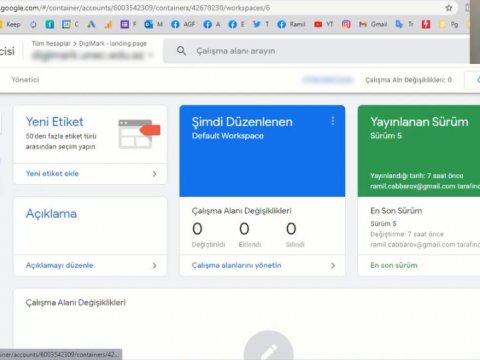Viewport: 480px width, 360px height.
Task: Click the search magnifier icon
Action: (181, 51)
